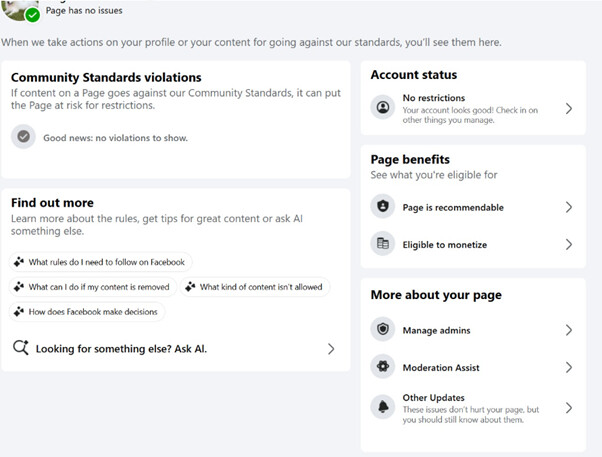Choose How does Facebook make decisions chip
This screenshot has height=457, width=602.
[x=87, y=311]
